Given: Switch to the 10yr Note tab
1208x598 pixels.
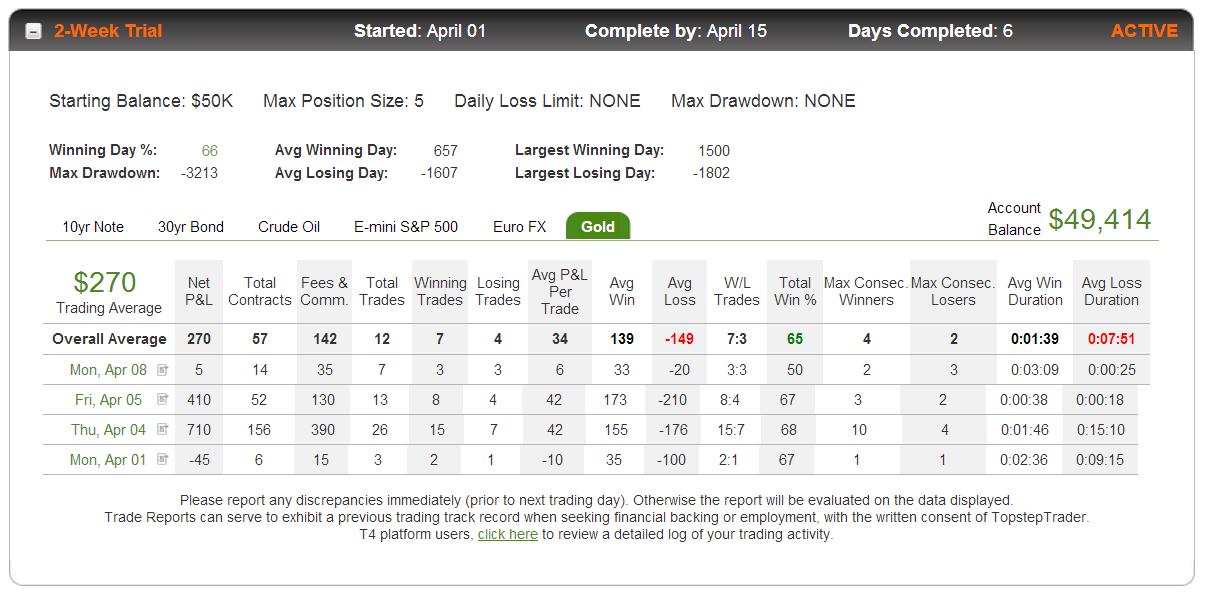Looking at the screenshot, I should [93, 227].
